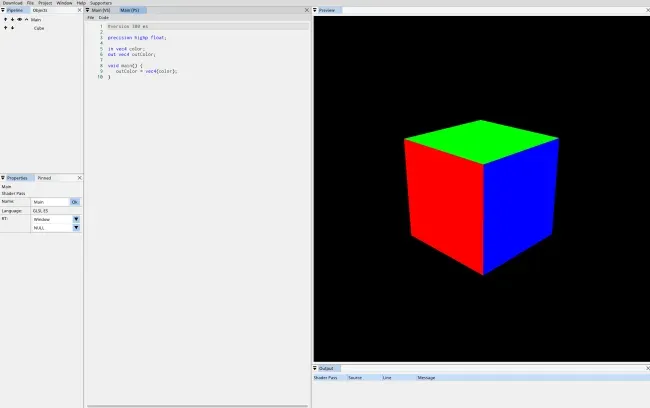650x408 pixels.
Task: Open the Code menu in editor
Action: pos(104,18)
